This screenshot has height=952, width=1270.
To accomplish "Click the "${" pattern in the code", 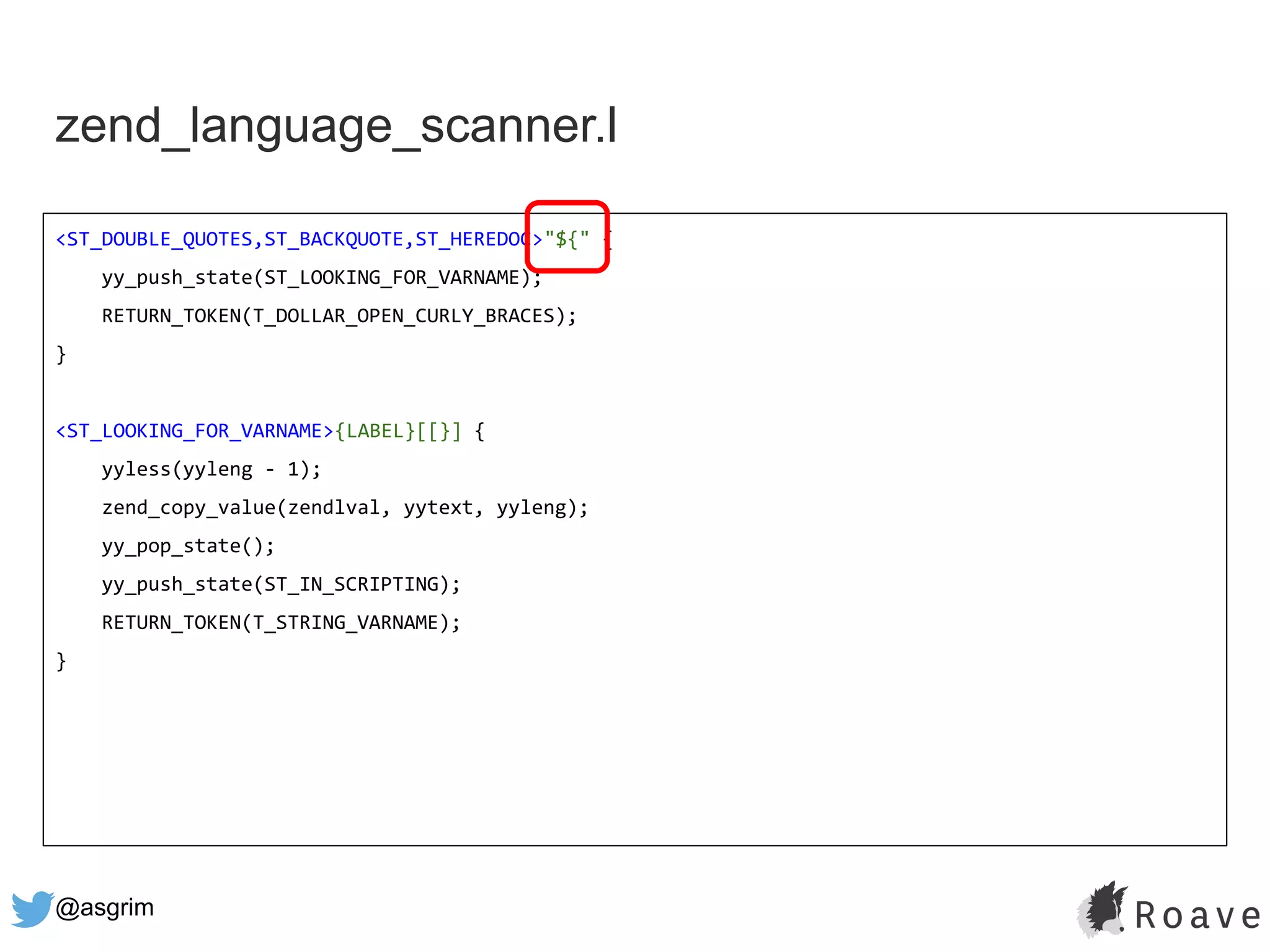I will coord(567,239).
